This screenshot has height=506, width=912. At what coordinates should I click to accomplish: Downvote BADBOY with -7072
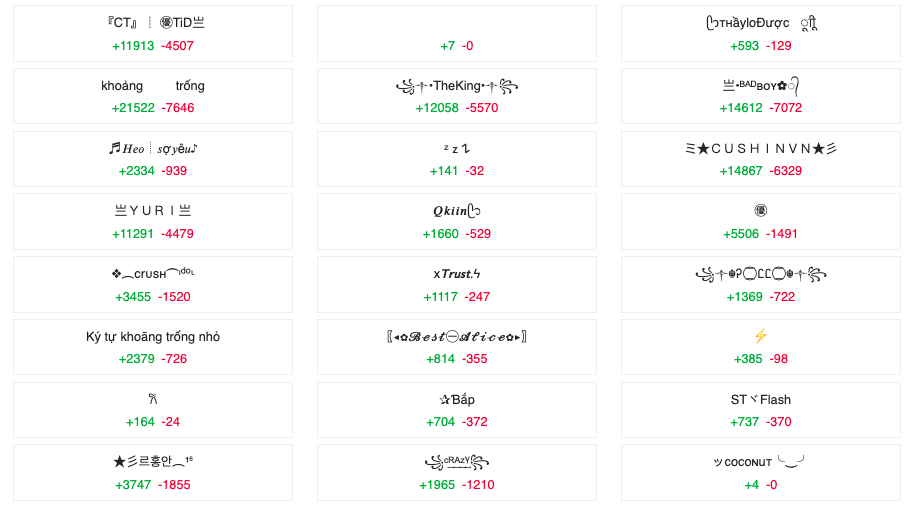point(785,108)
